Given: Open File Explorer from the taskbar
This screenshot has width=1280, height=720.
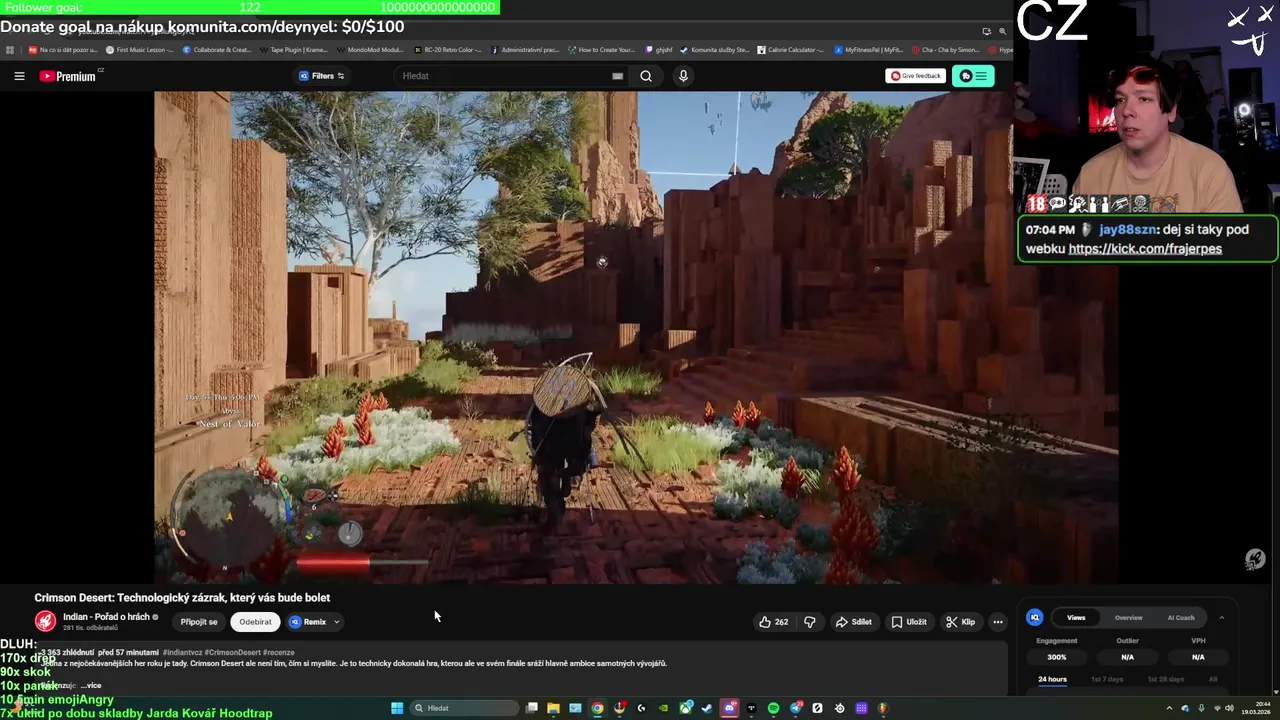Looking at the screenshot, I should (x=553, y=708).
